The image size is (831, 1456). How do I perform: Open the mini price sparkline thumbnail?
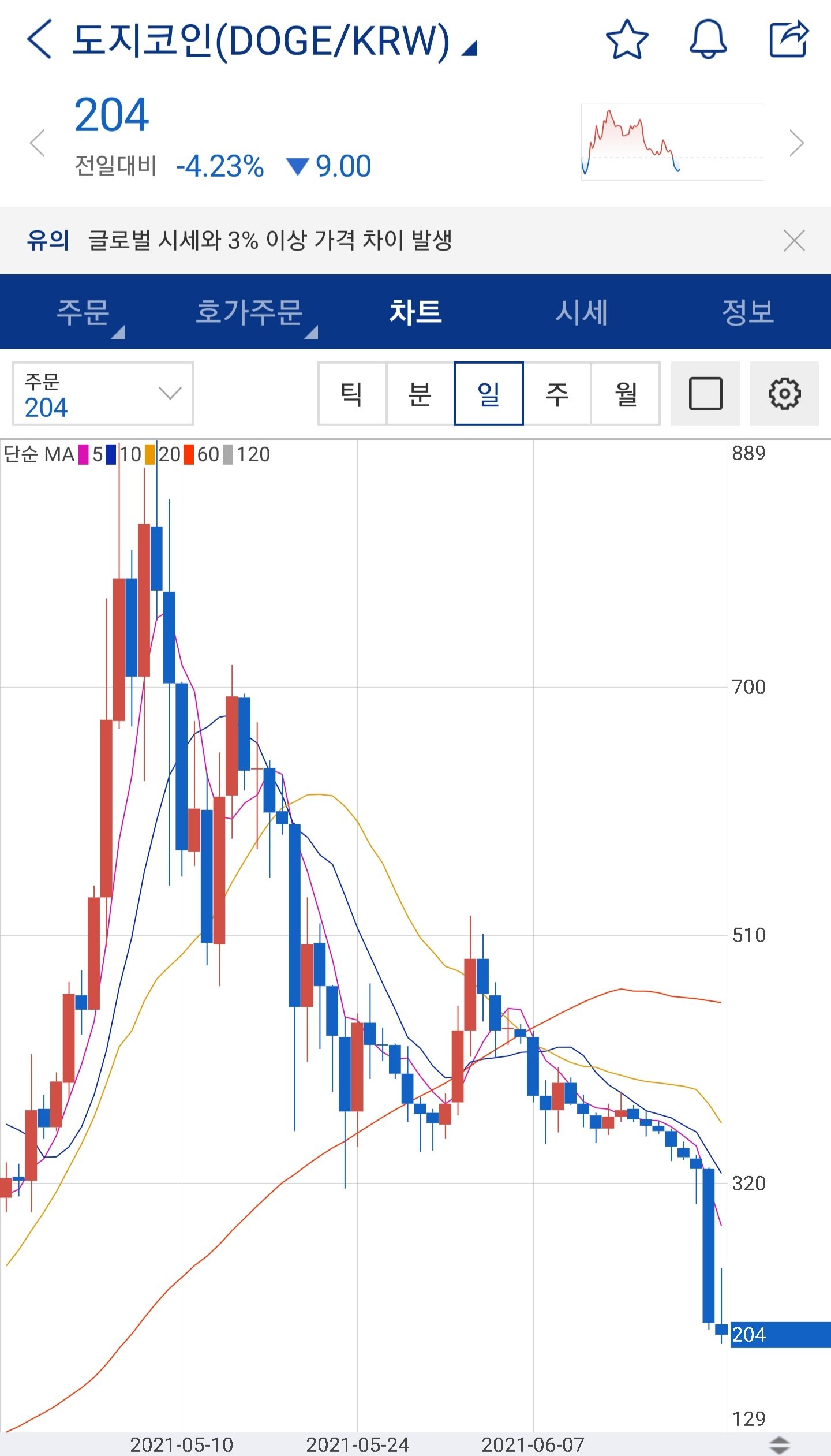coord(672,142)
